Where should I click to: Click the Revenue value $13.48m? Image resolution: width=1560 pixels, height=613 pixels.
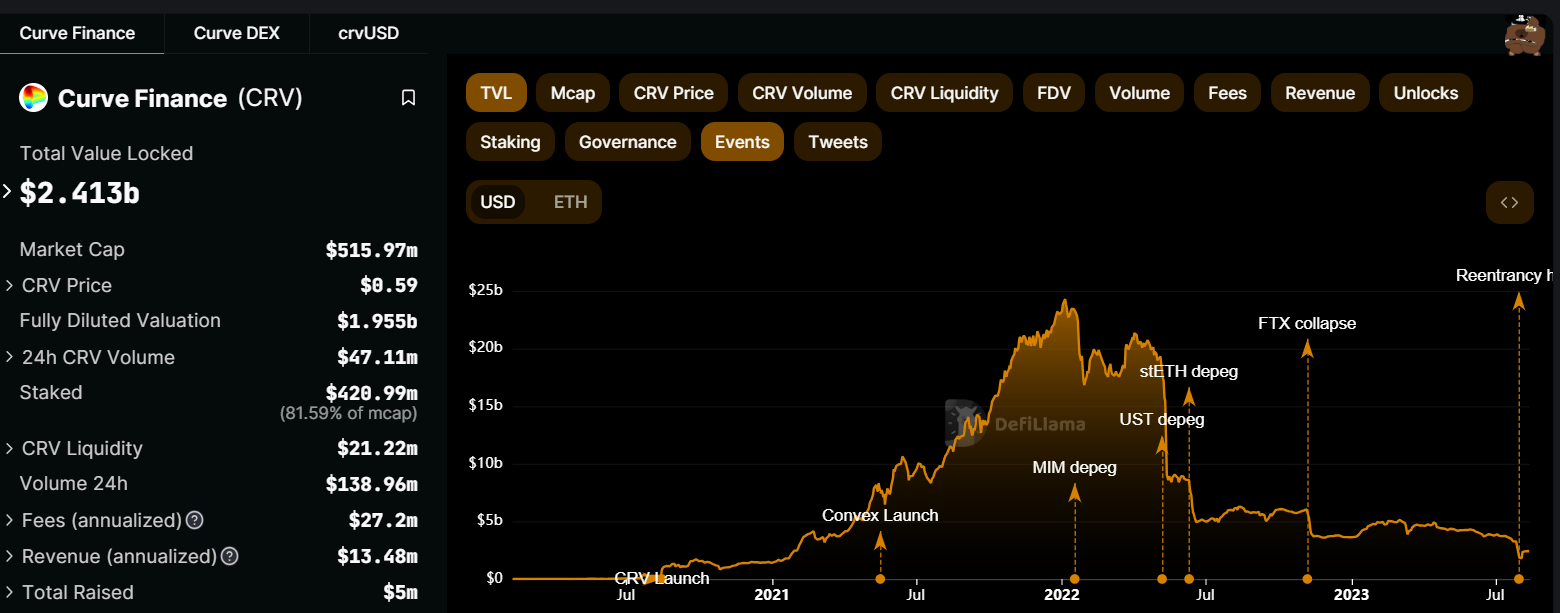click(377, 556)
